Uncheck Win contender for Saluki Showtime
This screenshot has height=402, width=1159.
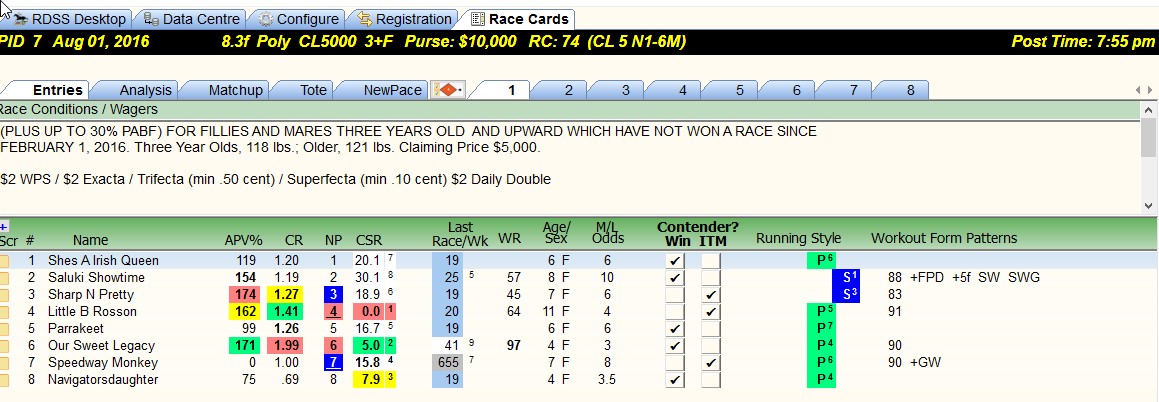click(674, 278)
